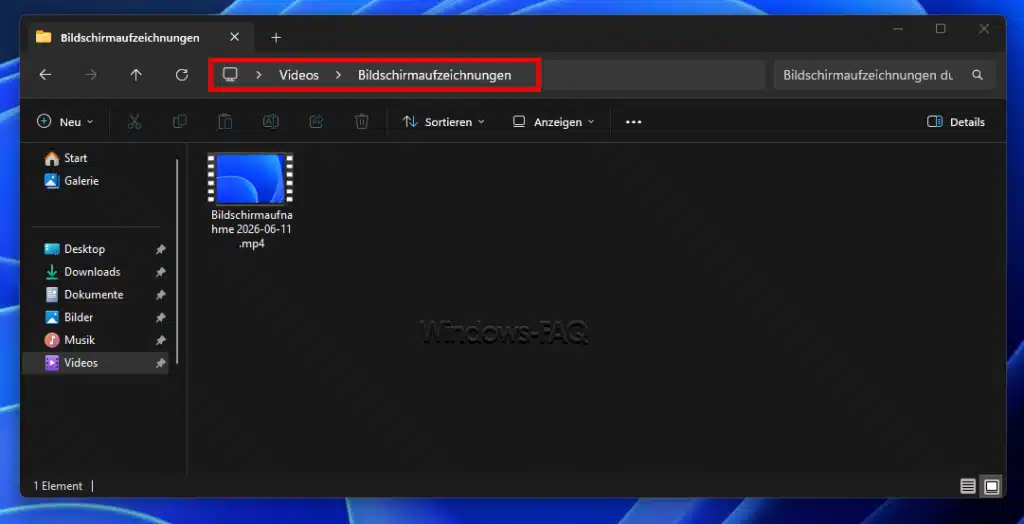Click the Delete trash can icon
This screenshot has width=1024, height=524.
(362, 122)
